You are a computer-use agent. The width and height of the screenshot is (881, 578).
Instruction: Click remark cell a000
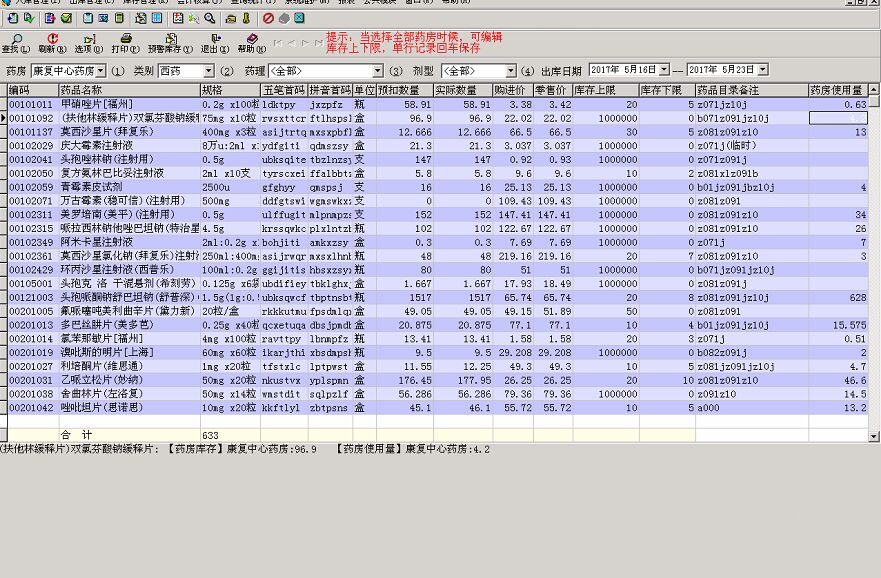752,408
